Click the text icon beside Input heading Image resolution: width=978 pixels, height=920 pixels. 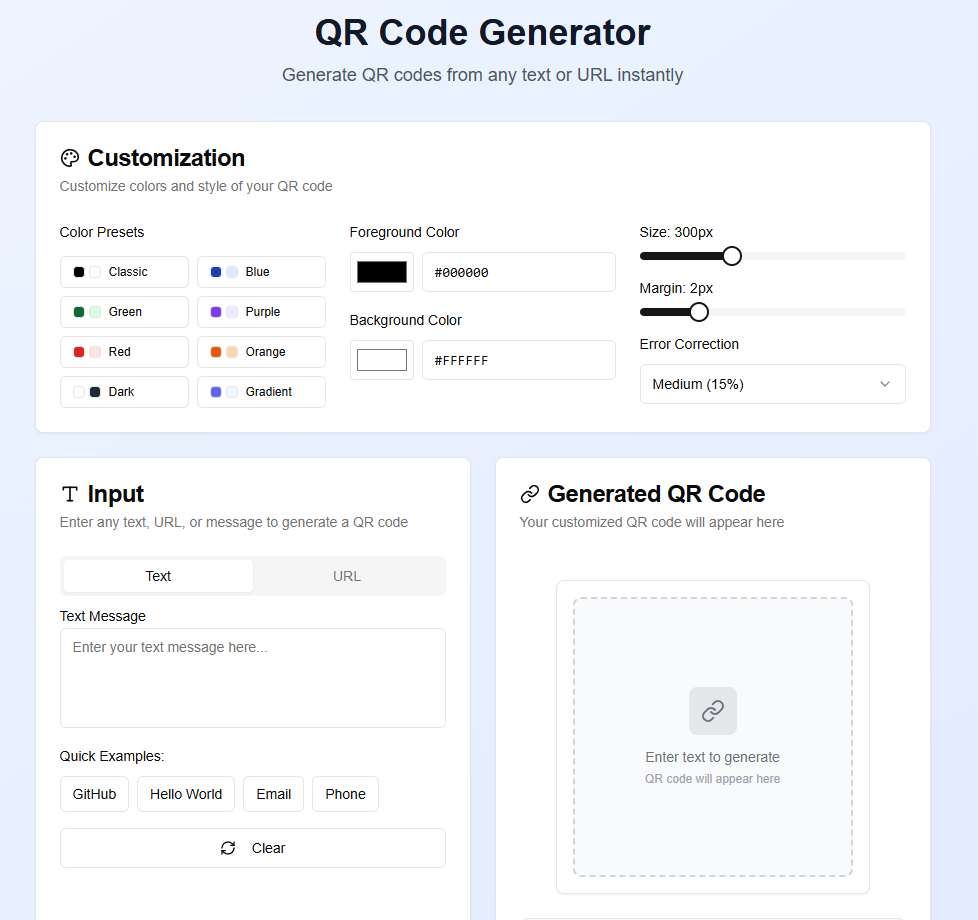click(70, 494)
